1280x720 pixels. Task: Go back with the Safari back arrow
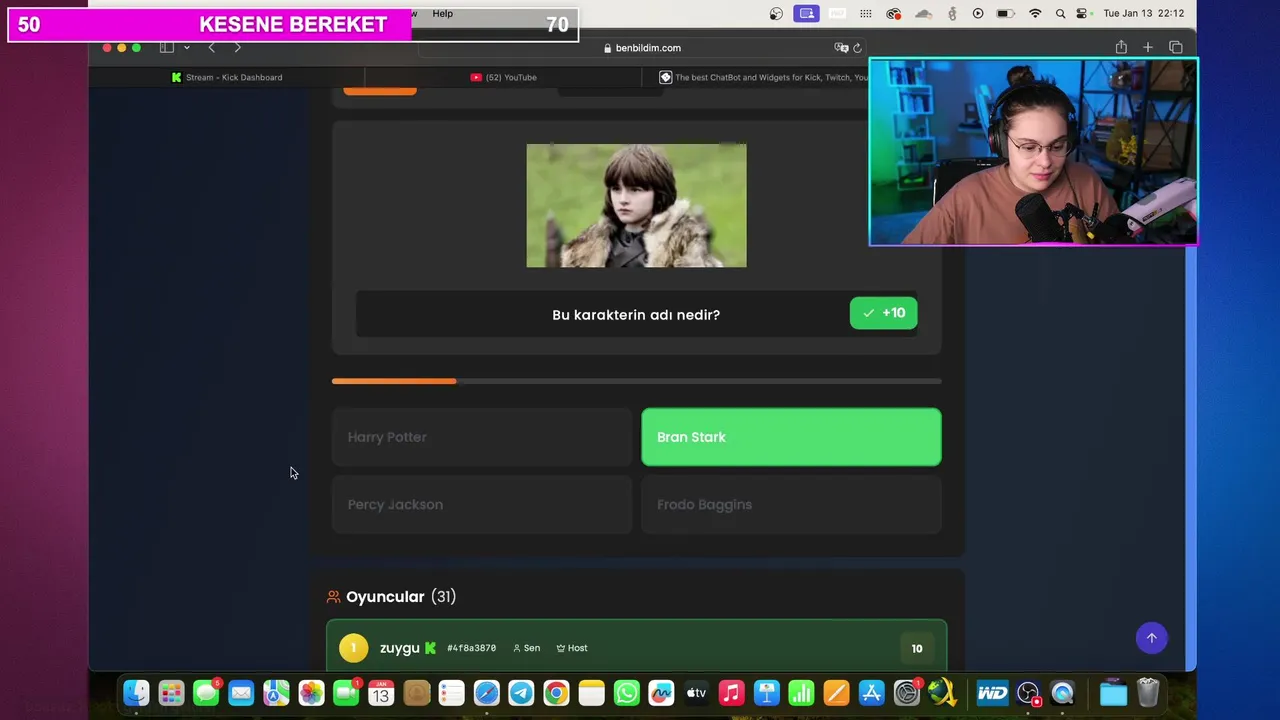211,47
